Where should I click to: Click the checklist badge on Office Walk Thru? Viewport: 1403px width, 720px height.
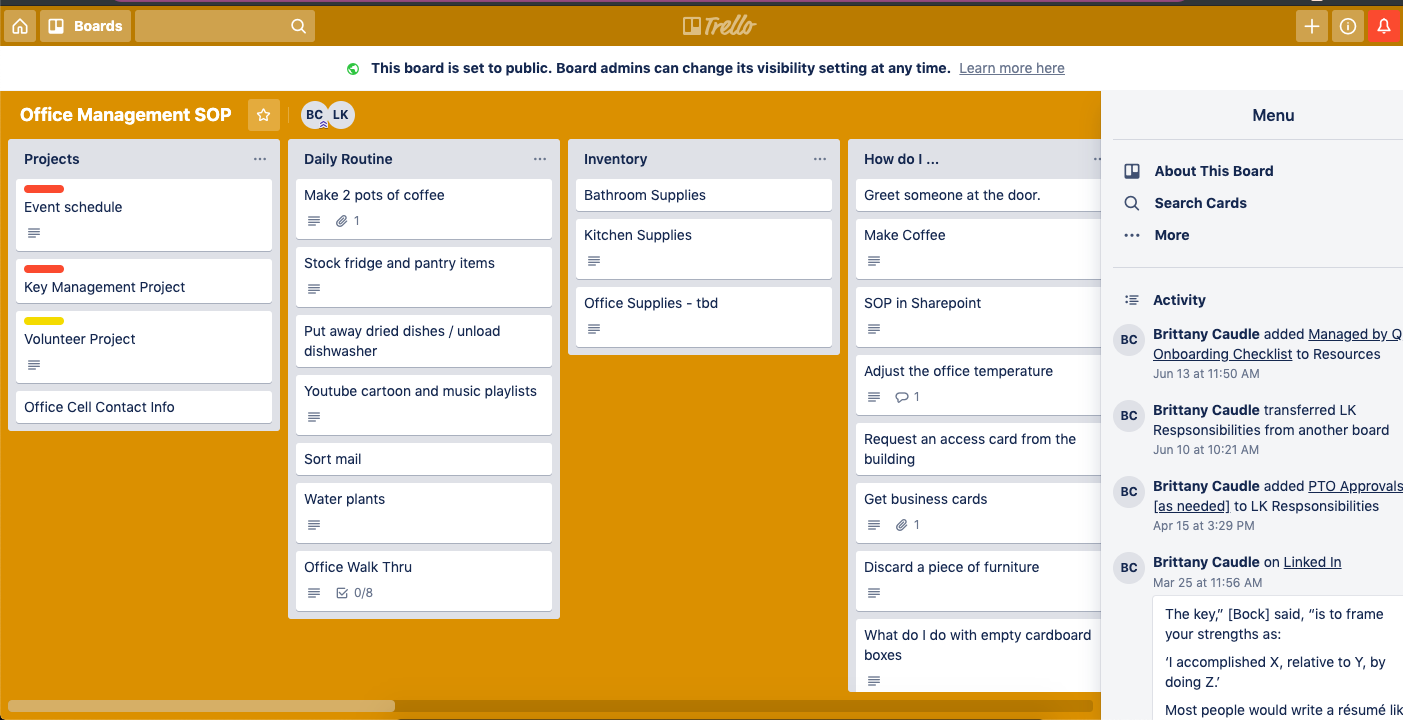click(355, 593)
